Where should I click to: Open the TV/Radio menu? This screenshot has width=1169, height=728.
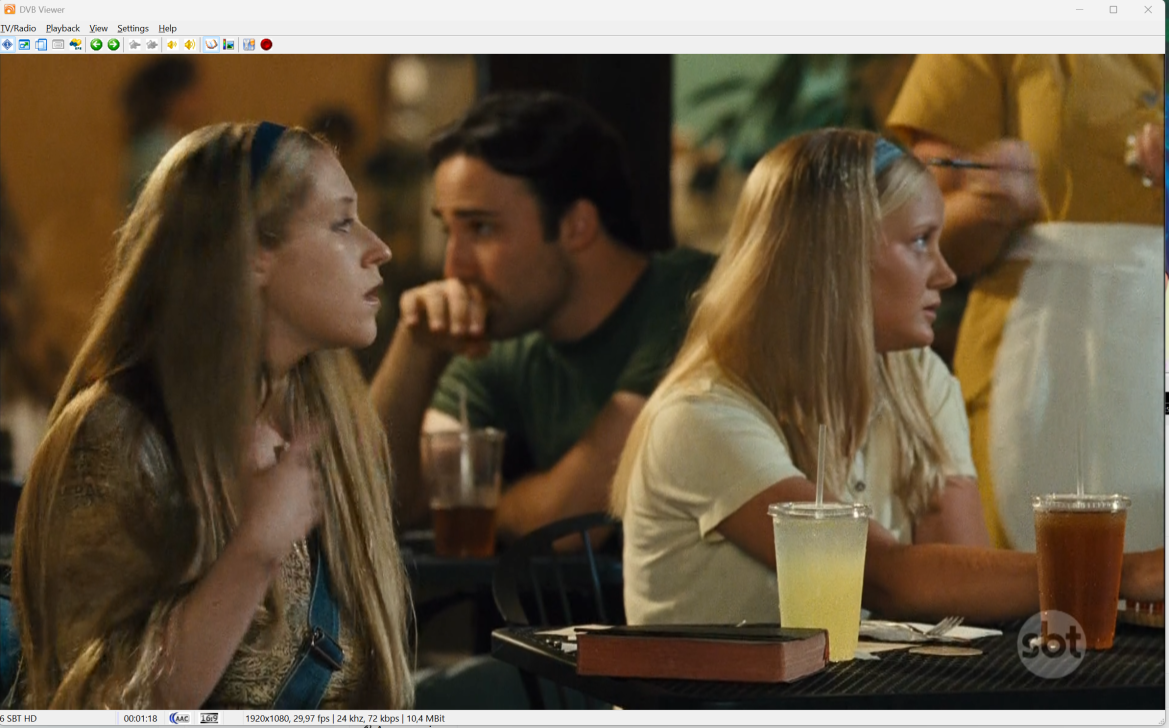(18, 28)
